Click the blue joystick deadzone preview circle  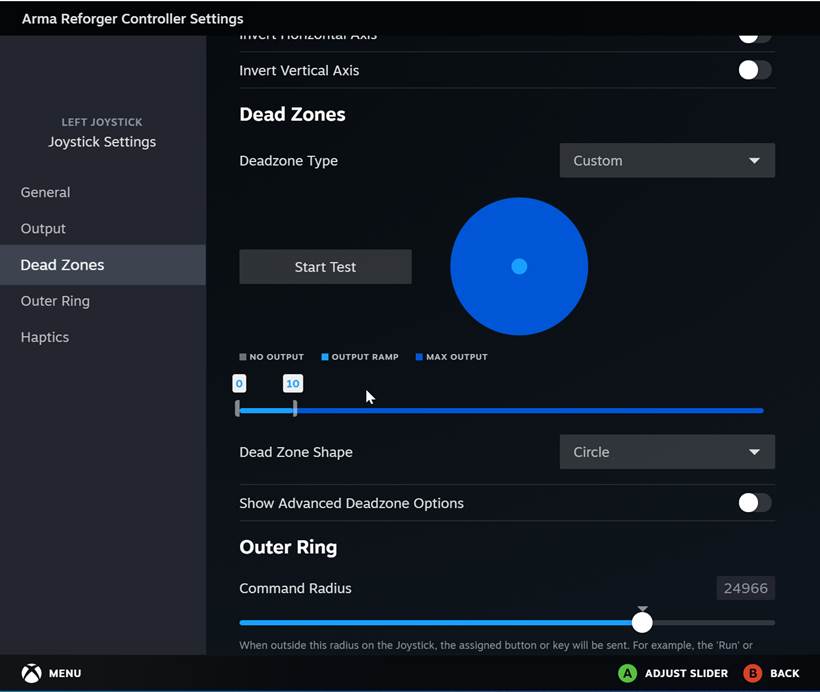coord(519,266)
